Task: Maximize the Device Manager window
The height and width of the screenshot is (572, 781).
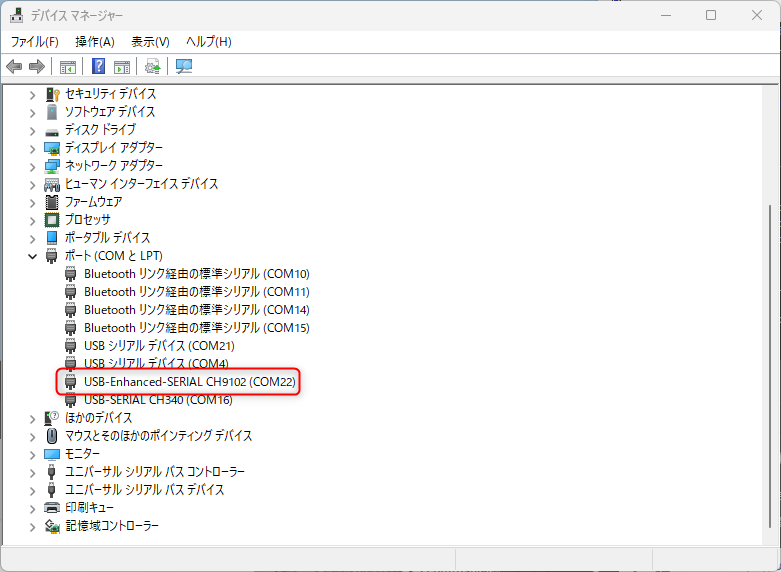Action: click(711, 15)
